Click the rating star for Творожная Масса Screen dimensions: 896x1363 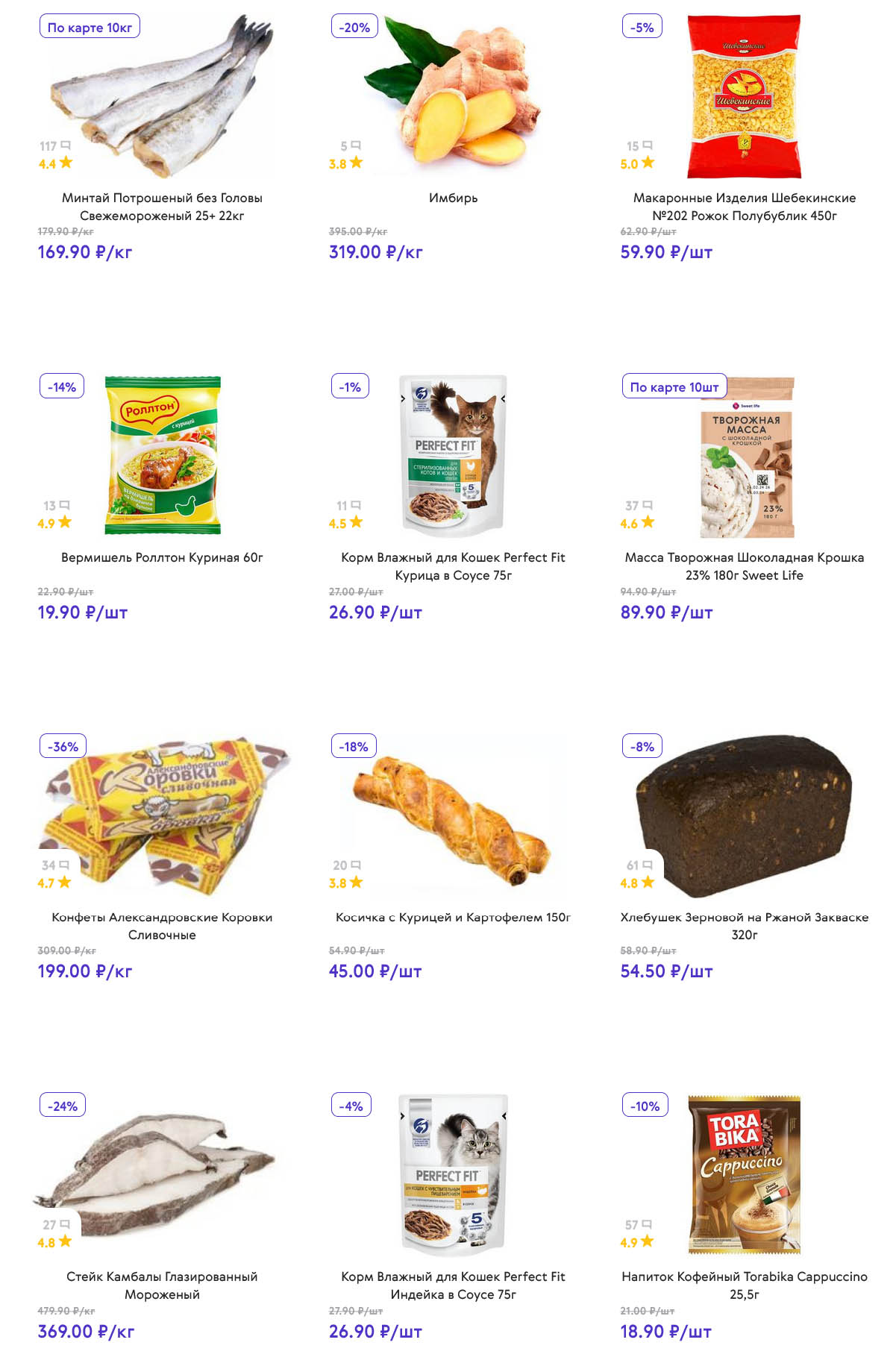coord(648,522)
